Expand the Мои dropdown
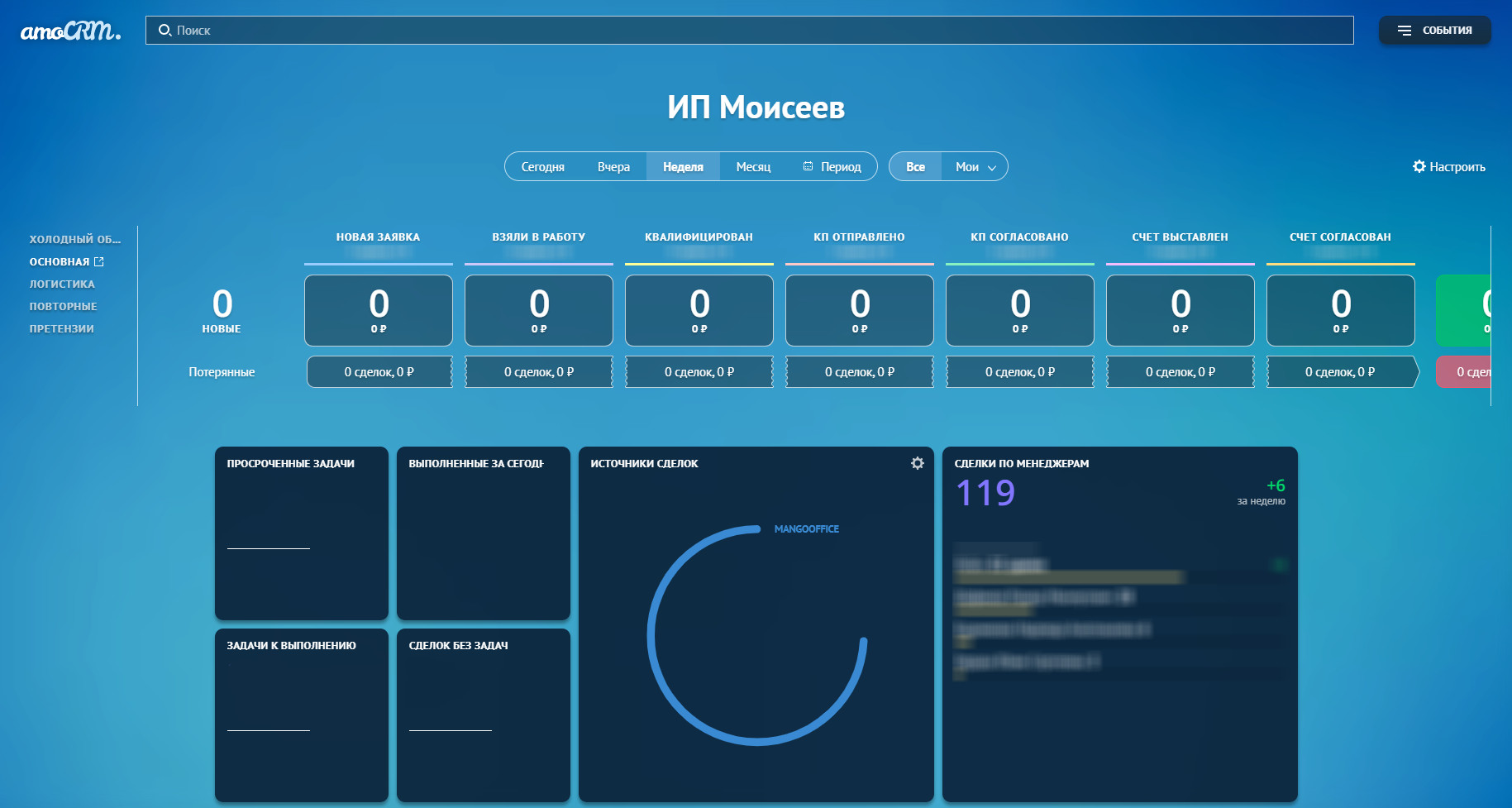Screen dimensions: 1512x808 click(x=975, y=166)
